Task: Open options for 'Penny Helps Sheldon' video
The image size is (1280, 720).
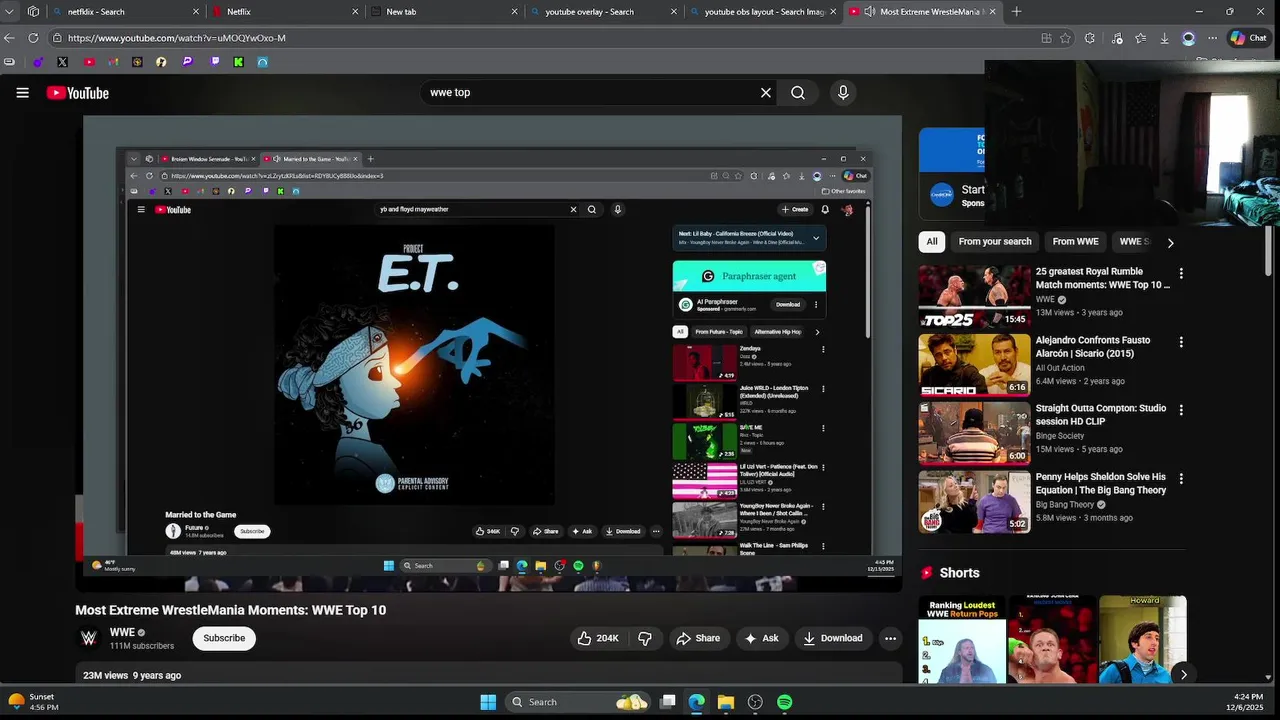Action: click(x=1181, y=479)
